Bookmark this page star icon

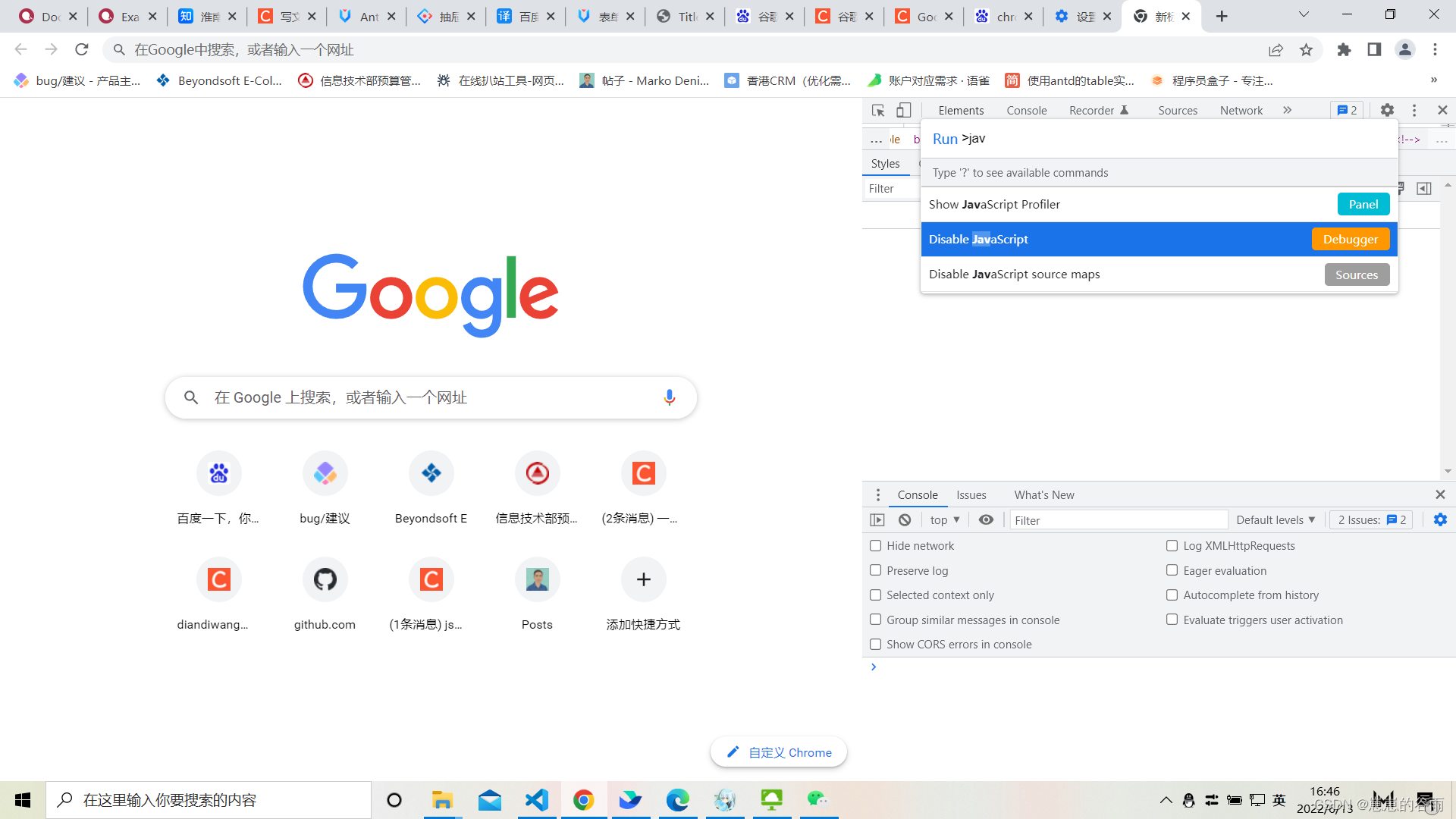pyautogui.click(x=1306, y=50)
